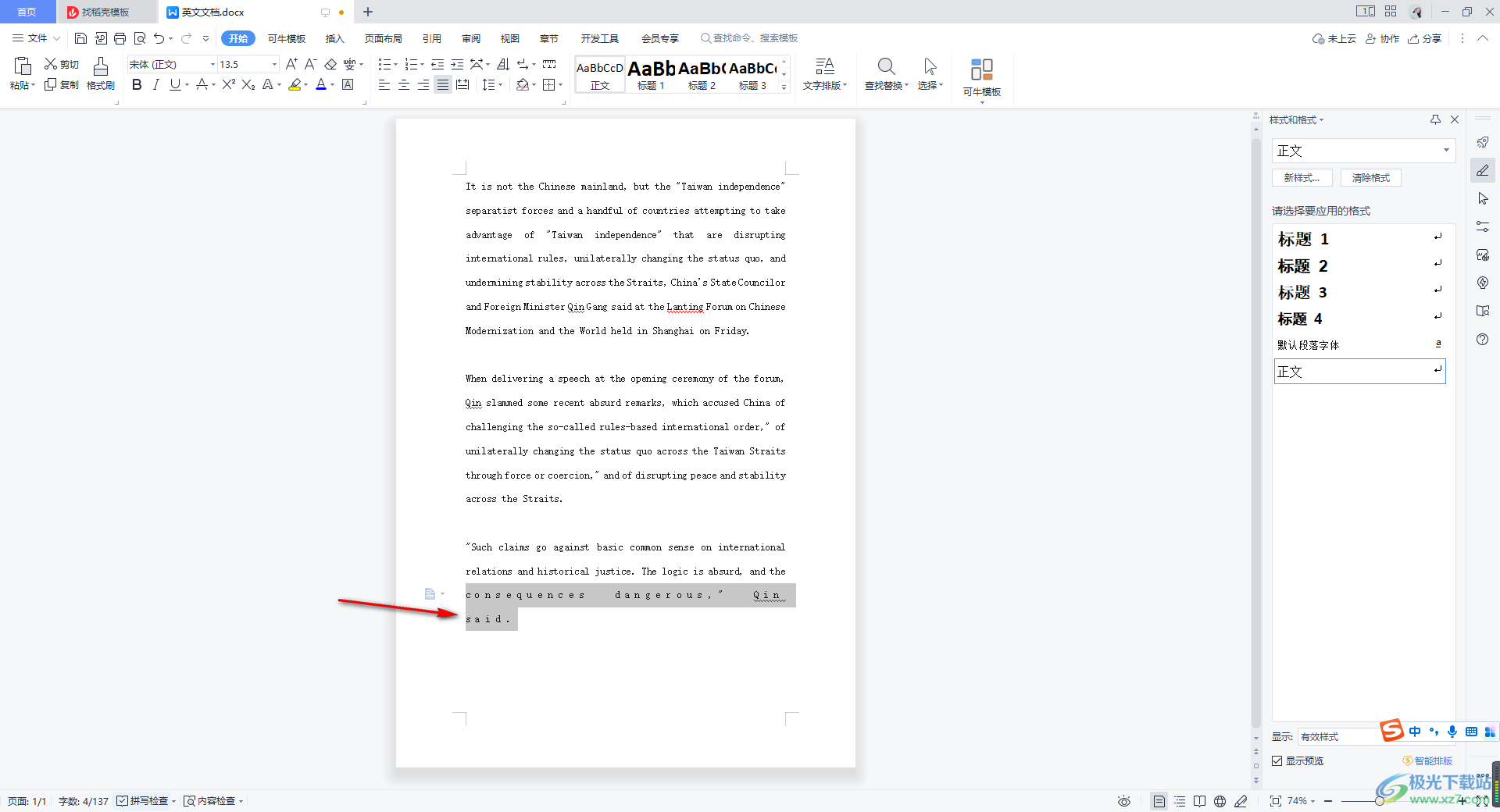Toggle justify alignment
Viewport: 1500px width, 812px height.
click(443, 84)
